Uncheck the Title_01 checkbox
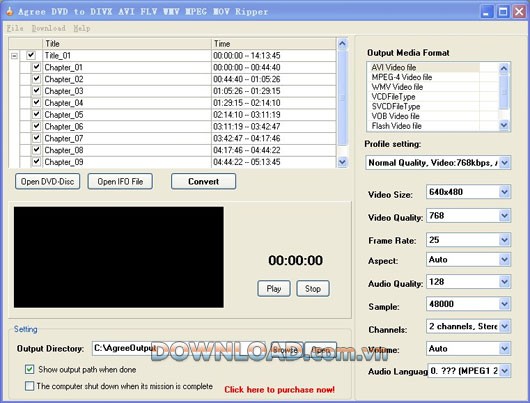 pos(31,55)
